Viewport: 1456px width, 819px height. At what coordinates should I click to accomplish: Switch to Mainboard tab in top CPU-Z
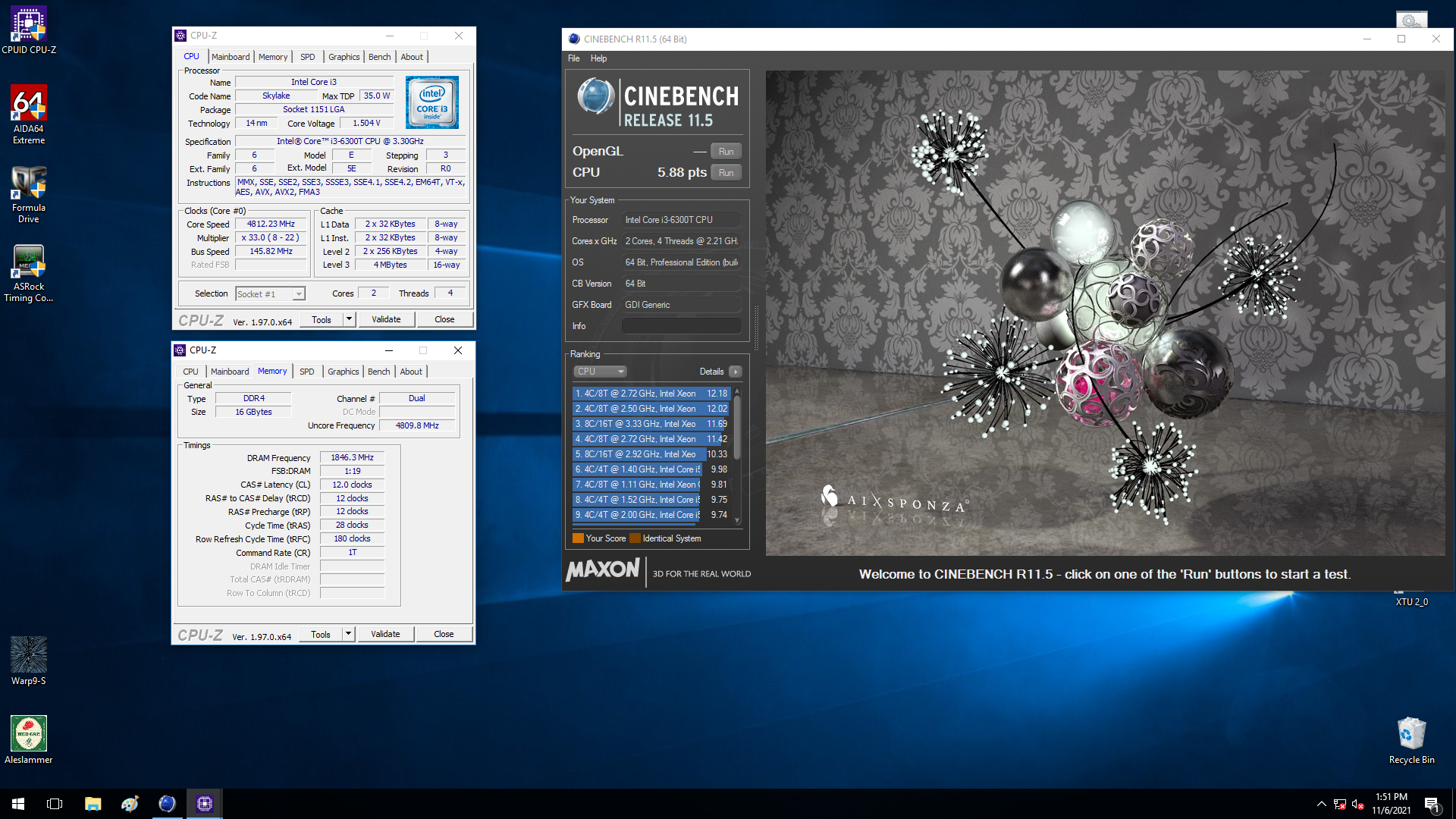[x=231, y=57]
